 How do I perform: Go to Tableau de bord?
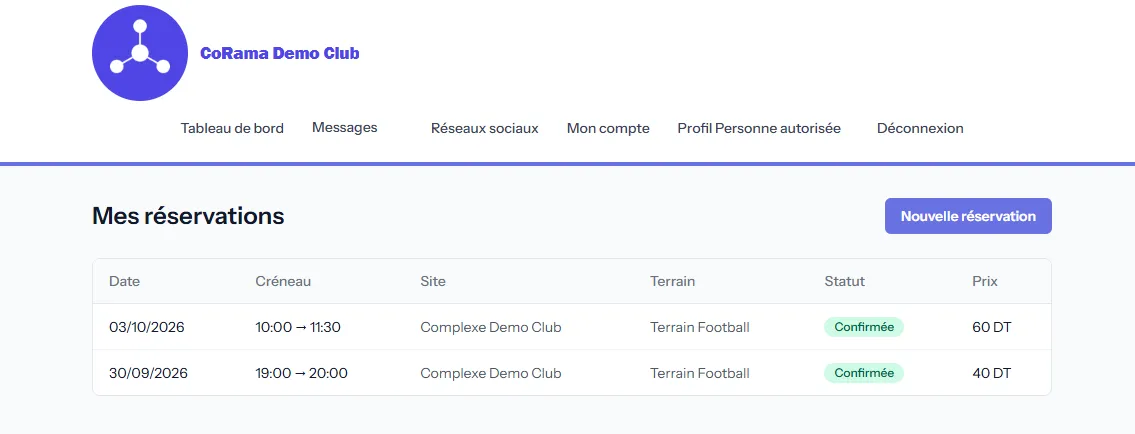tap(232, 129)
